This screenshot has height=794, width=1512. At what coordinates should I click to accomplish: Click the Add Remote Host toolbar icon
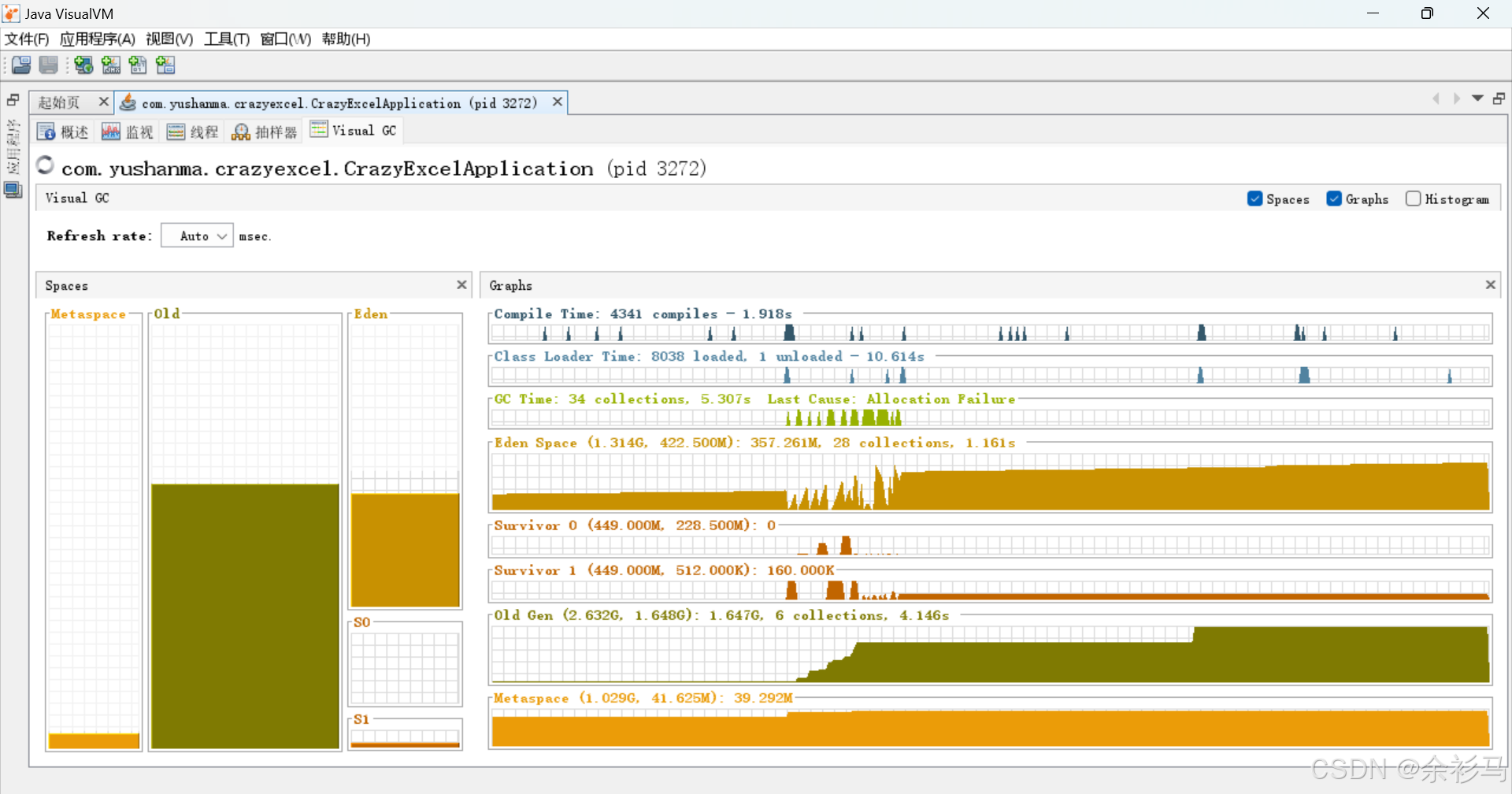click(83, 65)
